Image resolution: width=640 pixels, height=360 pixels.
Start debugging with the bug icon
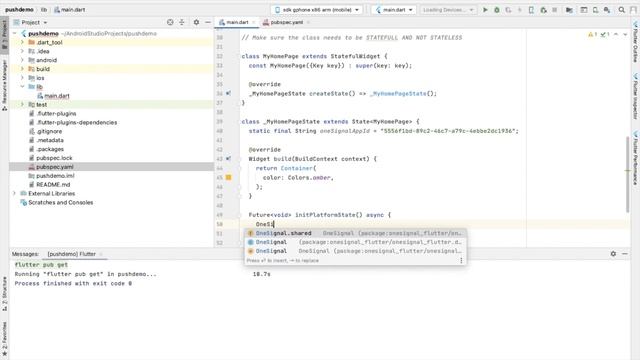[x=497, y=10]
